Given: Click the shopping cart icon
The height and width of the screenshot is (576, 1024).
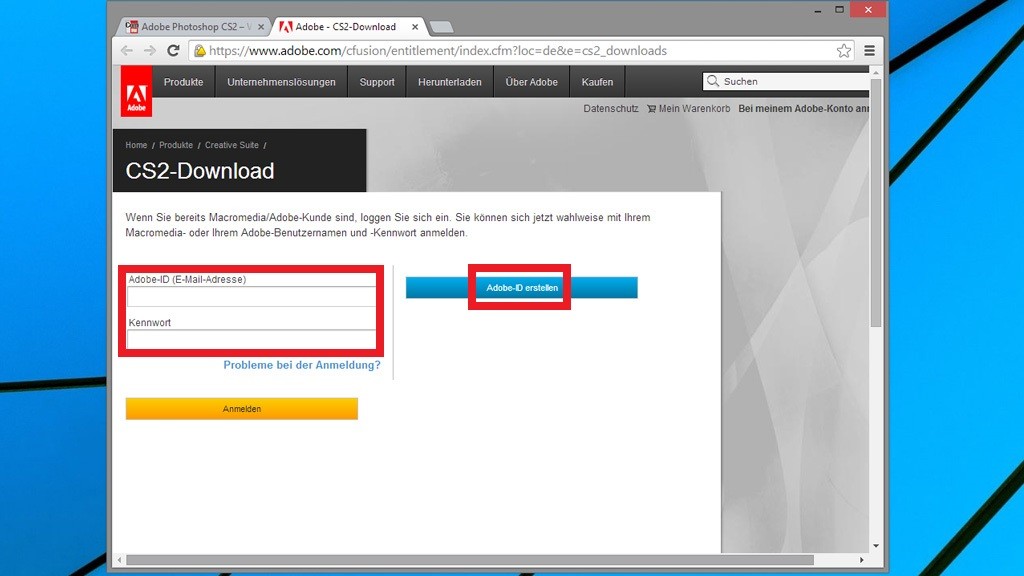Looking at the screenshot, I should (651, 108).
